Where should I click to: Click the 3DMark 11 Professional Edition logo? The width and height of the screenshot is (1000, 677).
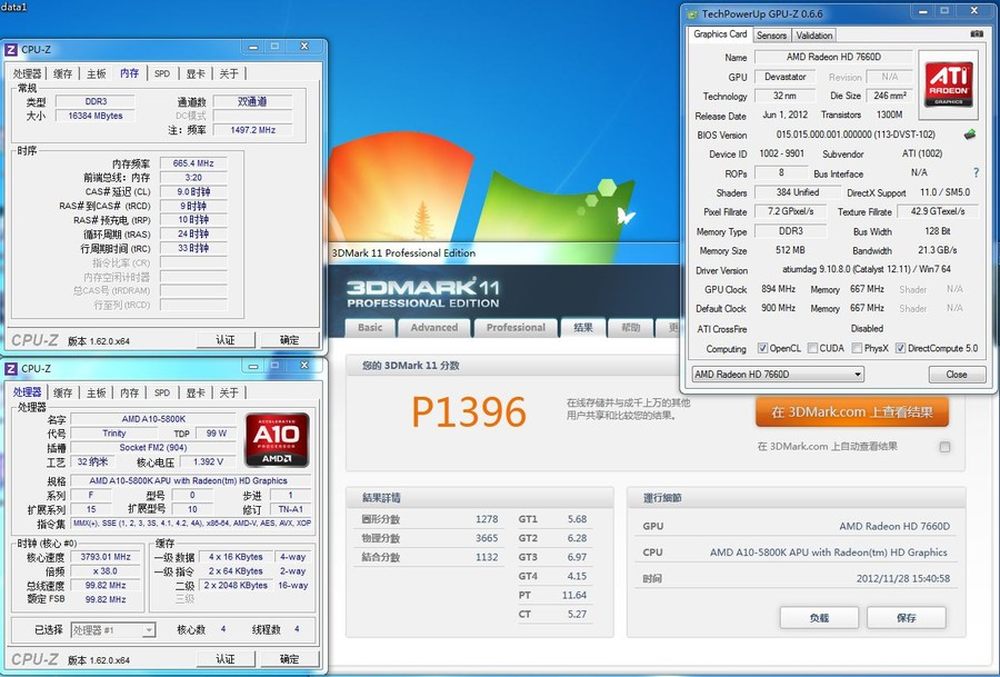coord(422,292)
